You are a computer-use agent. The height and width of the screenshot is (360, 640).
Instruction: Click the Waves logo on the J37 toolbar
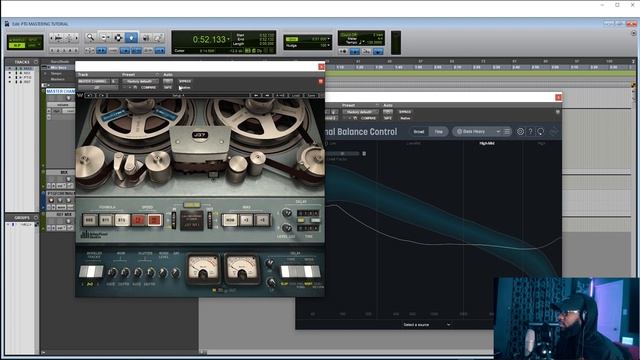click(x=80, y=95)
